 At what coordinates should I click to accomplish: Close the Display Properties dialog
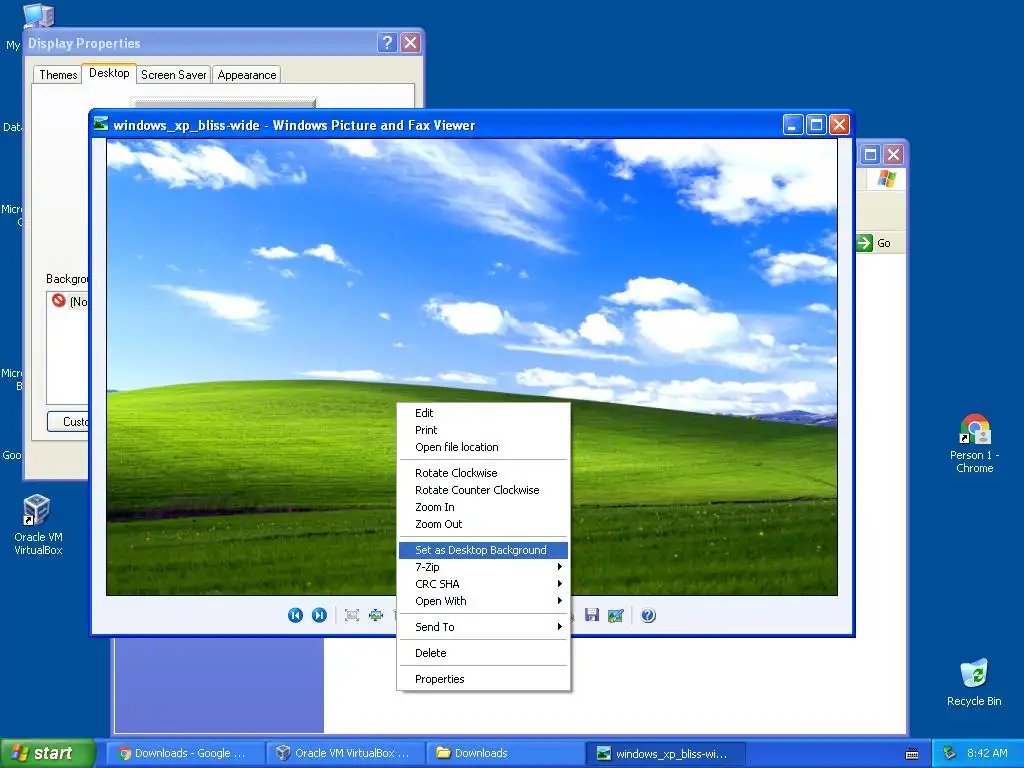click(410, 43)
